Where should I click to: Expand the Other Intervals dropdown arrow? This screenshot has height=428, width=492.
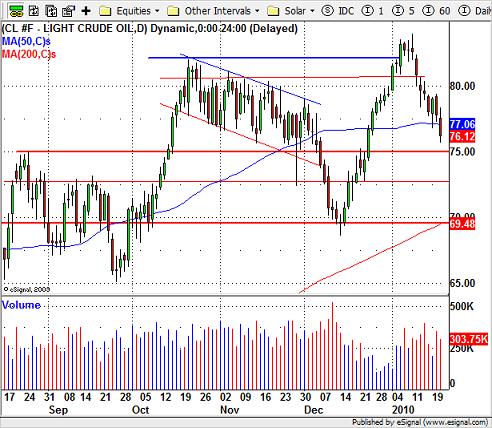click(x=257, y=11)
